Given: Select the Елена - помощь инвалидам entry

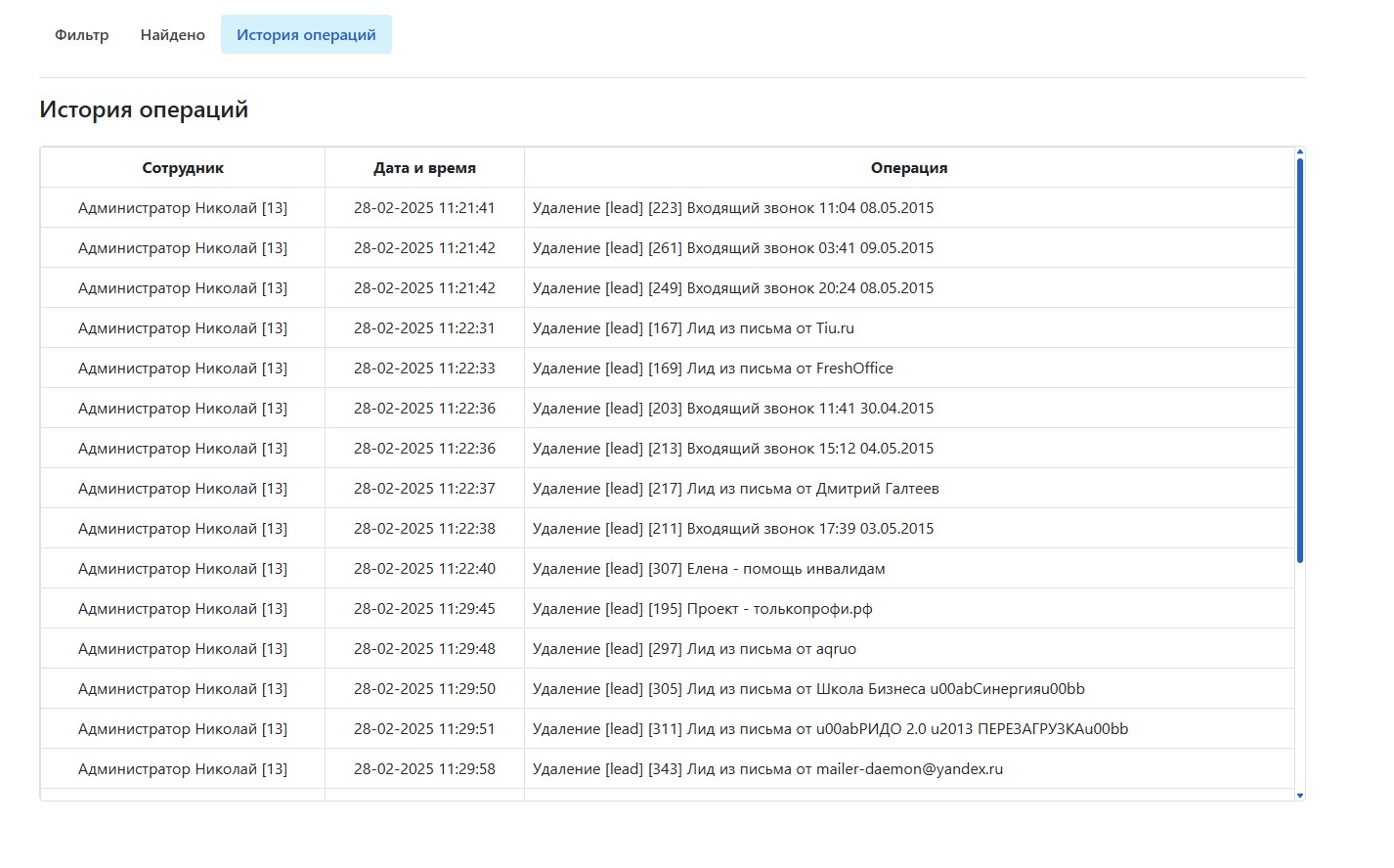Looking at the screenshot, I should pos(709,569).
